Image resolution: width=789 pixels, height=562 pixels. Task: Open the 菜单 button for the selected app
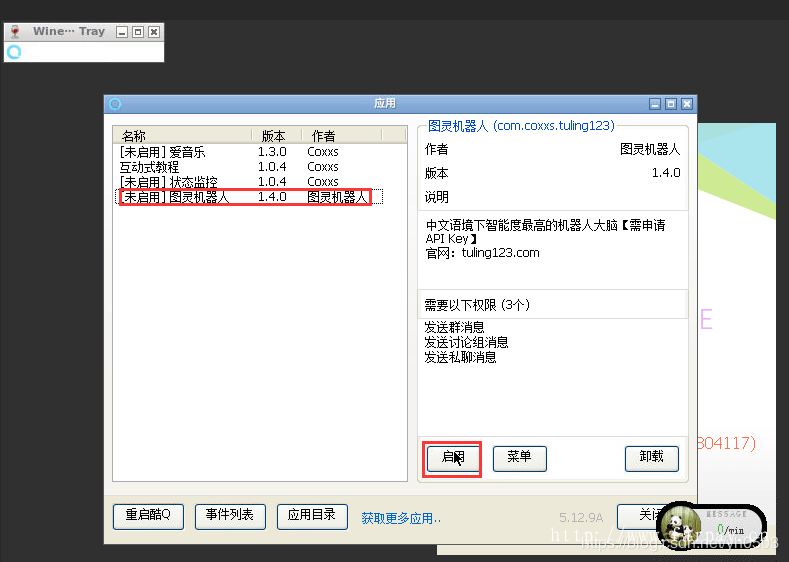pos(519,458)
